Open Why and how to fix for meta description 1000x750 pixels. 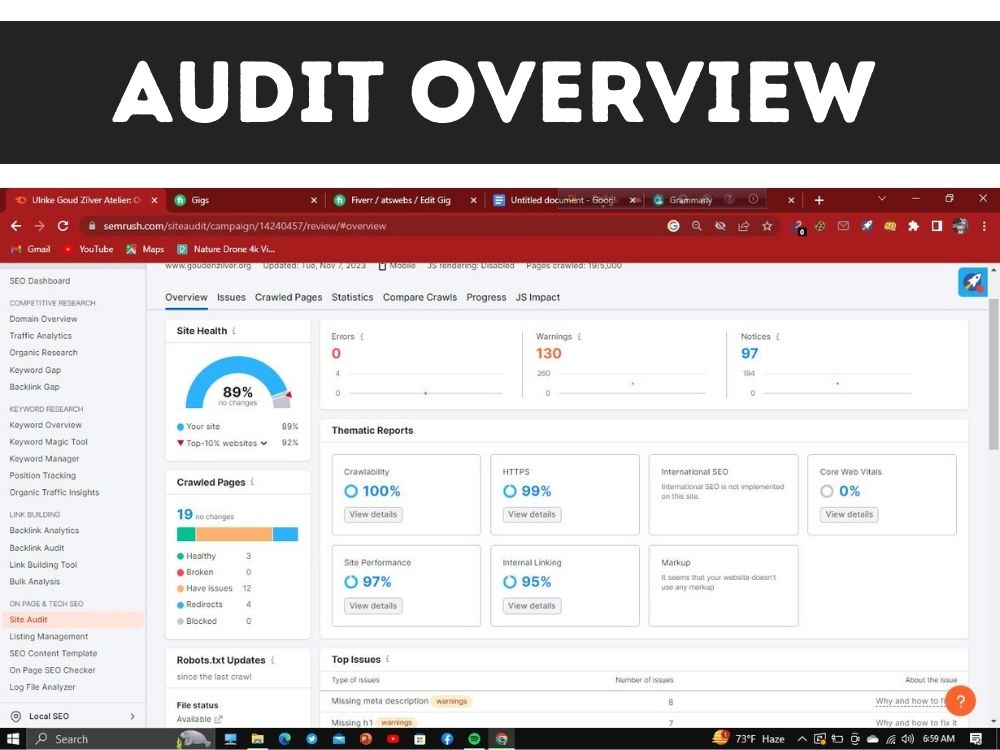point(910,701)
